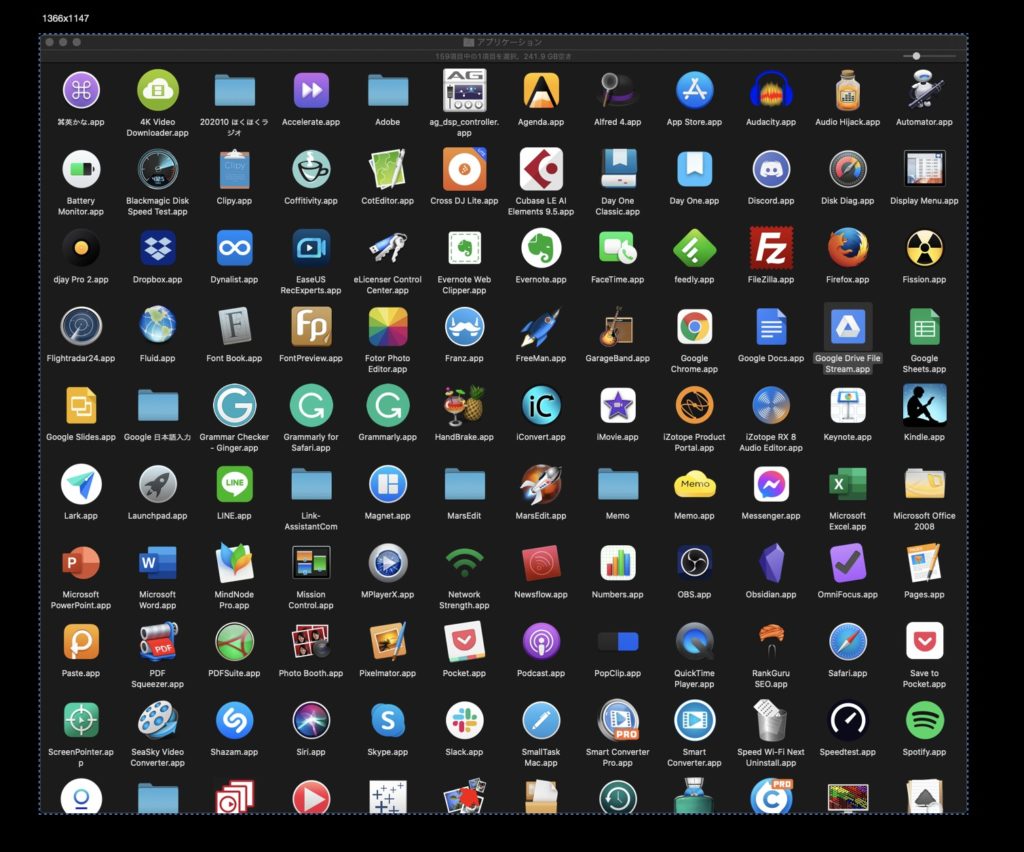Select the Evernote elephant icon
1024x852 pixels.
tap(541, 248)
